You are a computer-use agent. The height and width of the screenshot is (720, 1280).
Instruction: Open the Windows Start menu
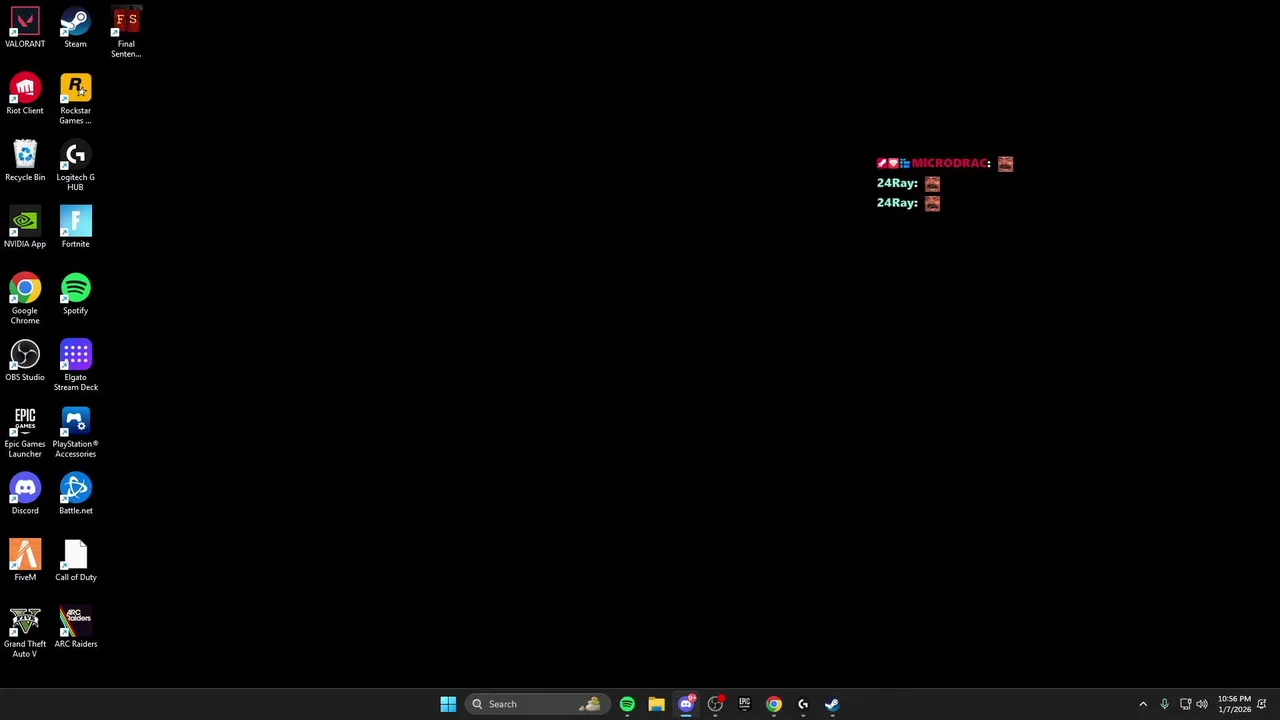448,704
